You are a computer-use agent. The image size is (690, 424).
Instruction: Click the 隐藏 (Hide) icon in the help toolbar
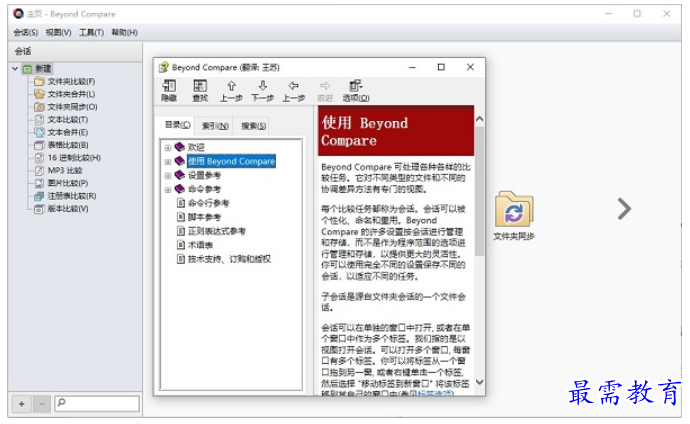(169, 91)
